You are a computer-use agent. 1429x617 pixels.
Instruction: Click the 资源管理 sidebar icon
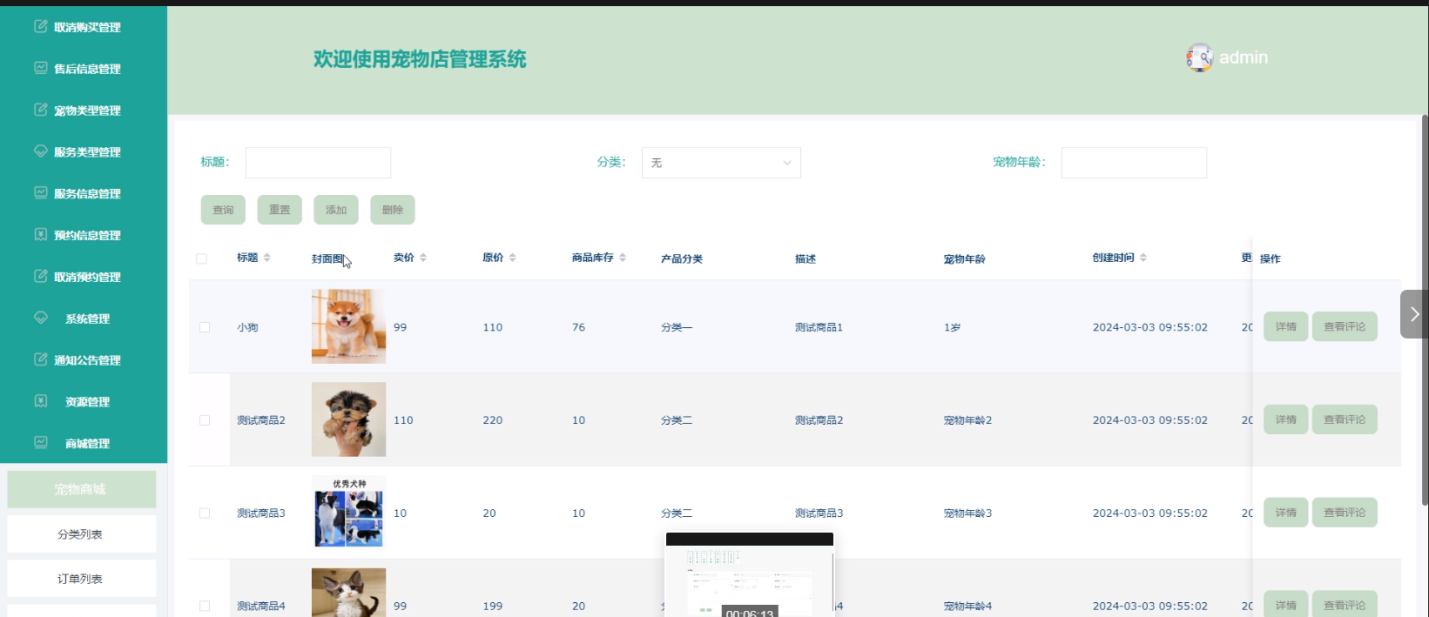pyautogui.click(x=41, y=402)
